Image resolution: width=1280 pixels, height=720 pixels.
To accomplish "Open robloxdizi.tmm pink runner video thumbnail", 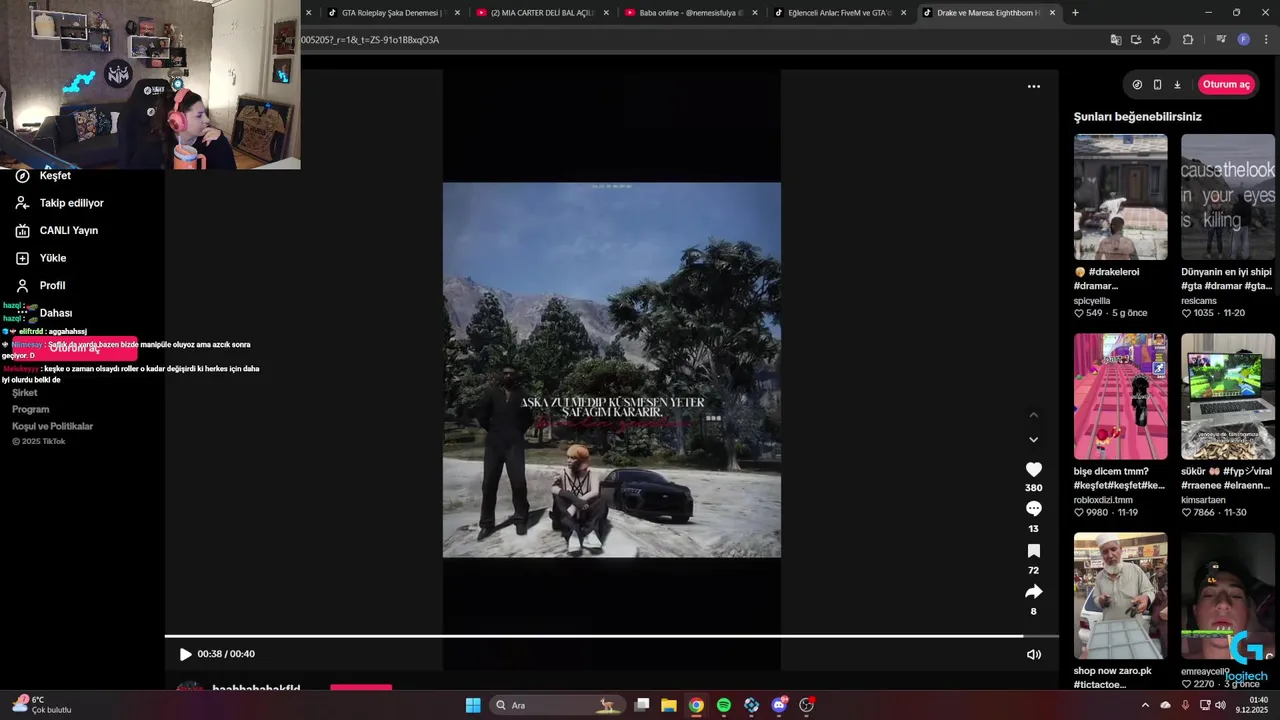I will coord(1120,396).
